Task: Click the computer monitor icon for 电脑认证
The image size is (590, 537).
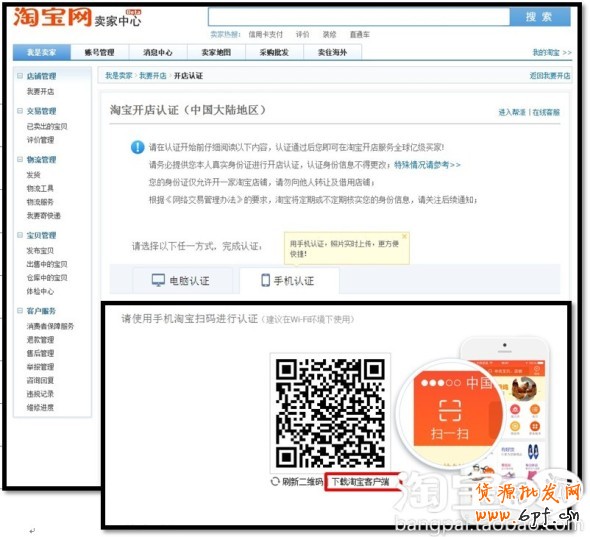Action: pos(158,280)
